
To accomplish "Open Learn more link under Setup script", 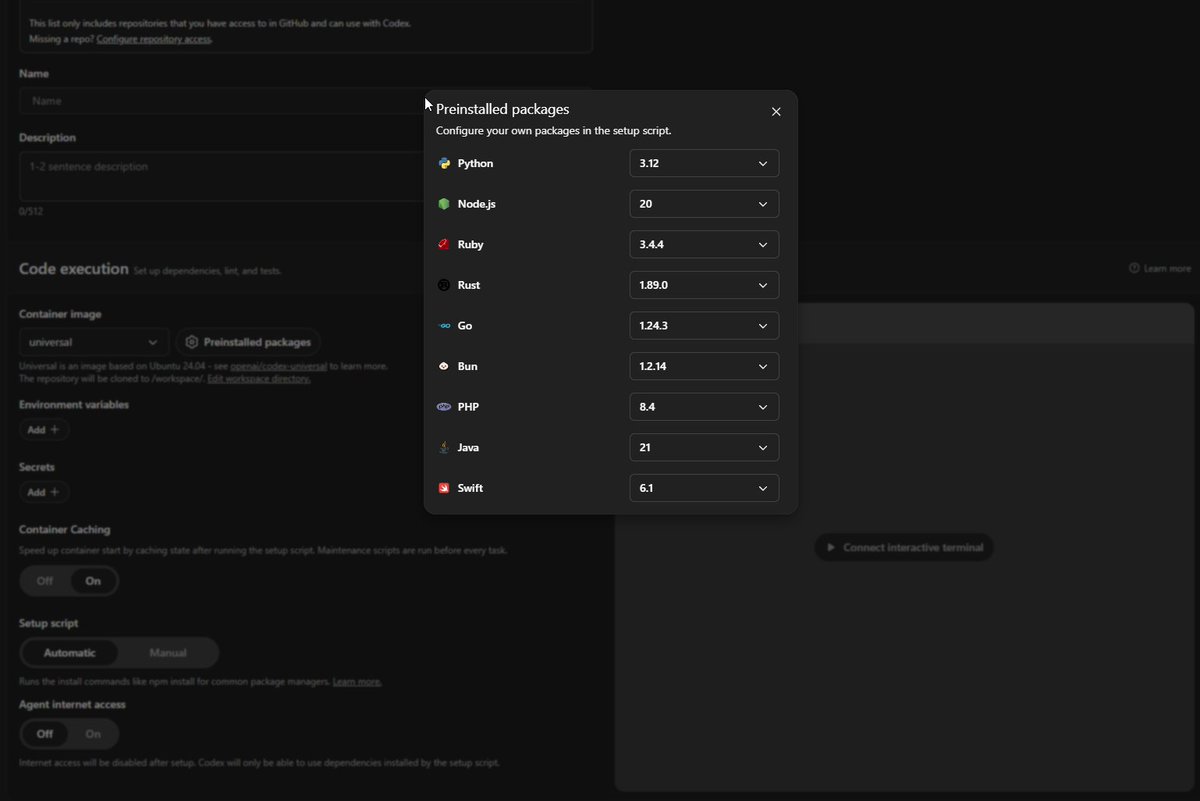I will pos(356,682).
